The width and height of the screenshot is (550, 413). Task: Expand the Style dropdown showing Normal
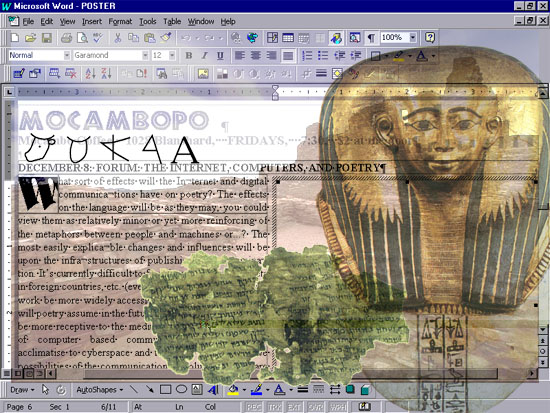tap(67, 55)
